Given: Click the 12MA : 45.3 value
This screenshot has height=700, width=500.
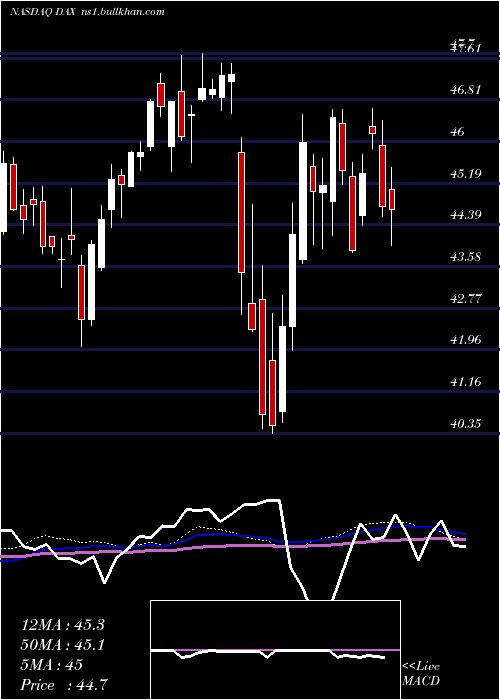Looking at the screenshot, I should click(x=63, y=625).
